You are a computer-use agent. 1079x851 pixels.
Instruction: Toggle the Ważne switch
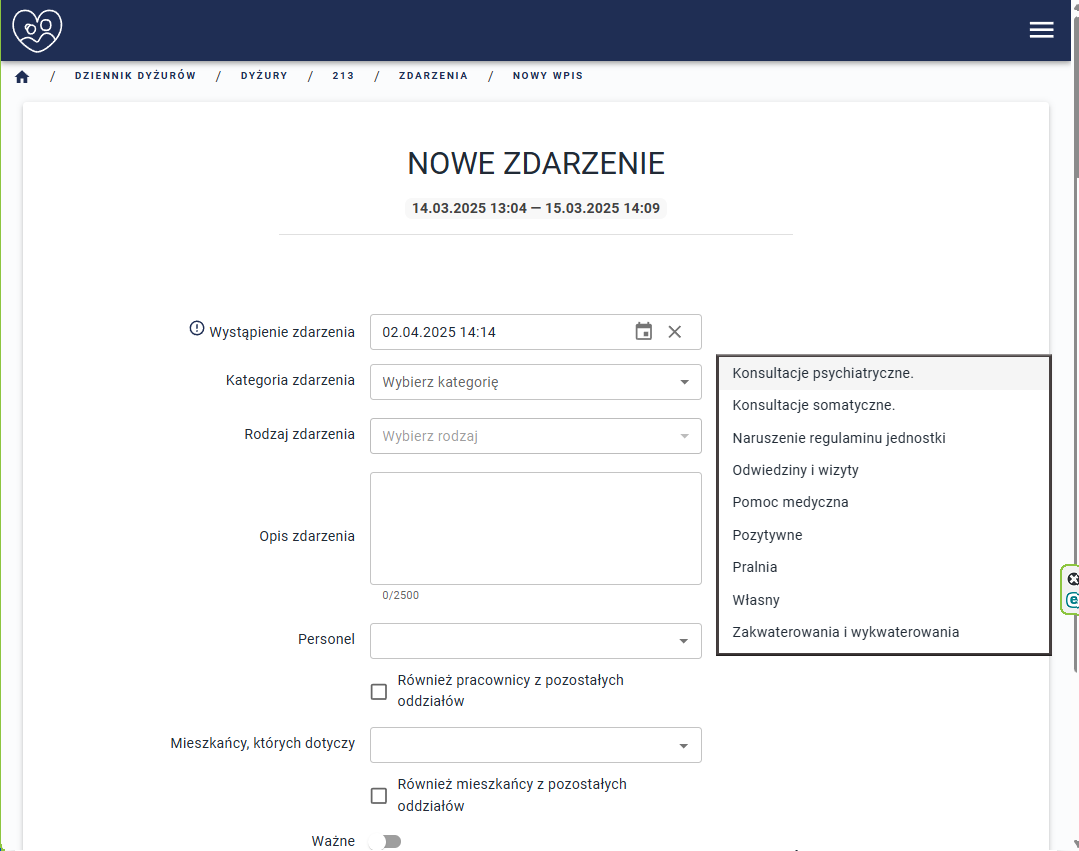coord(385,841)
